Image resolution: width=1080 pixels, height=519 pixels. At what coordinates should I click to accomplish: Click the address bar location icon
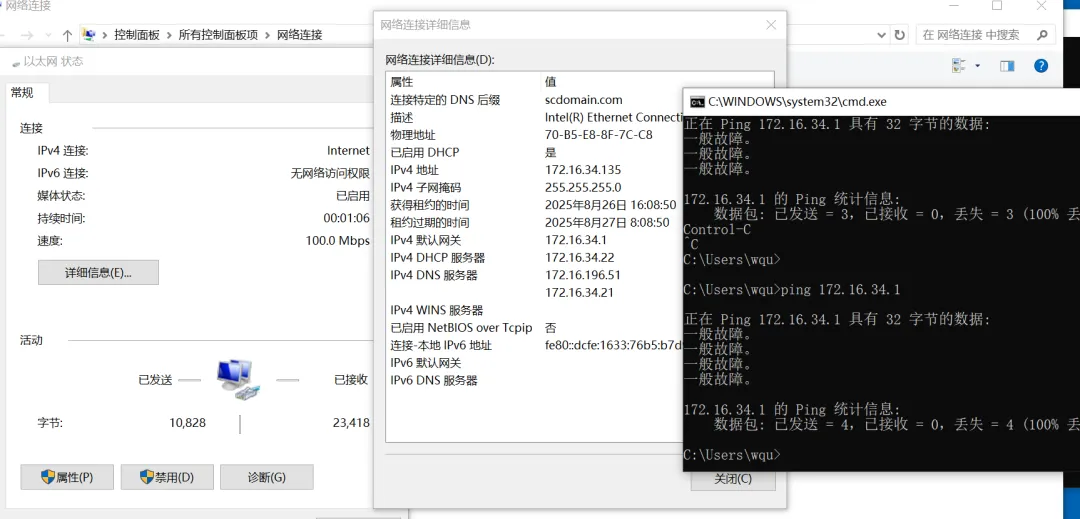coord(89,34)
